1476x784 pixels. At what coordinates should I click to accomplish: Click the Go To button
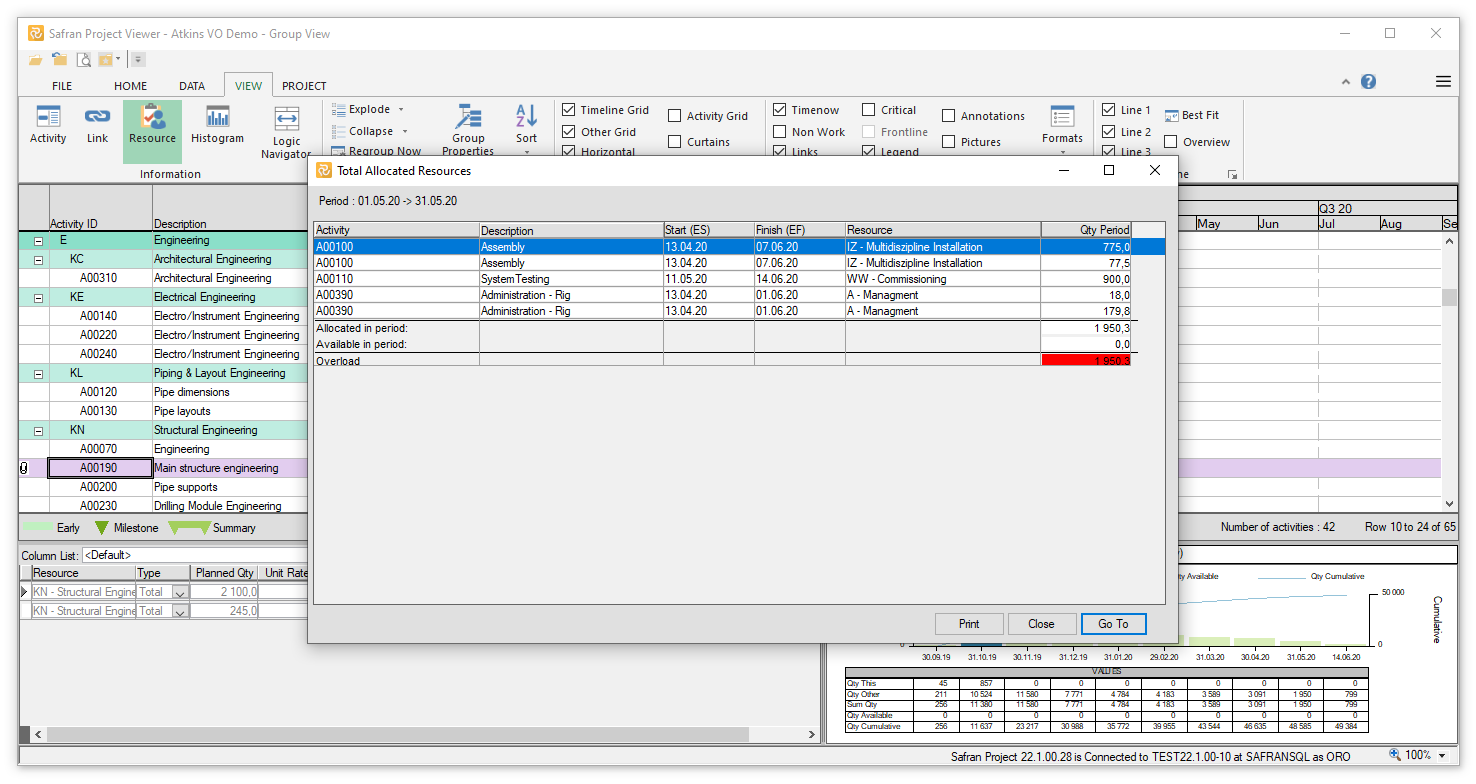(1113, 624)
